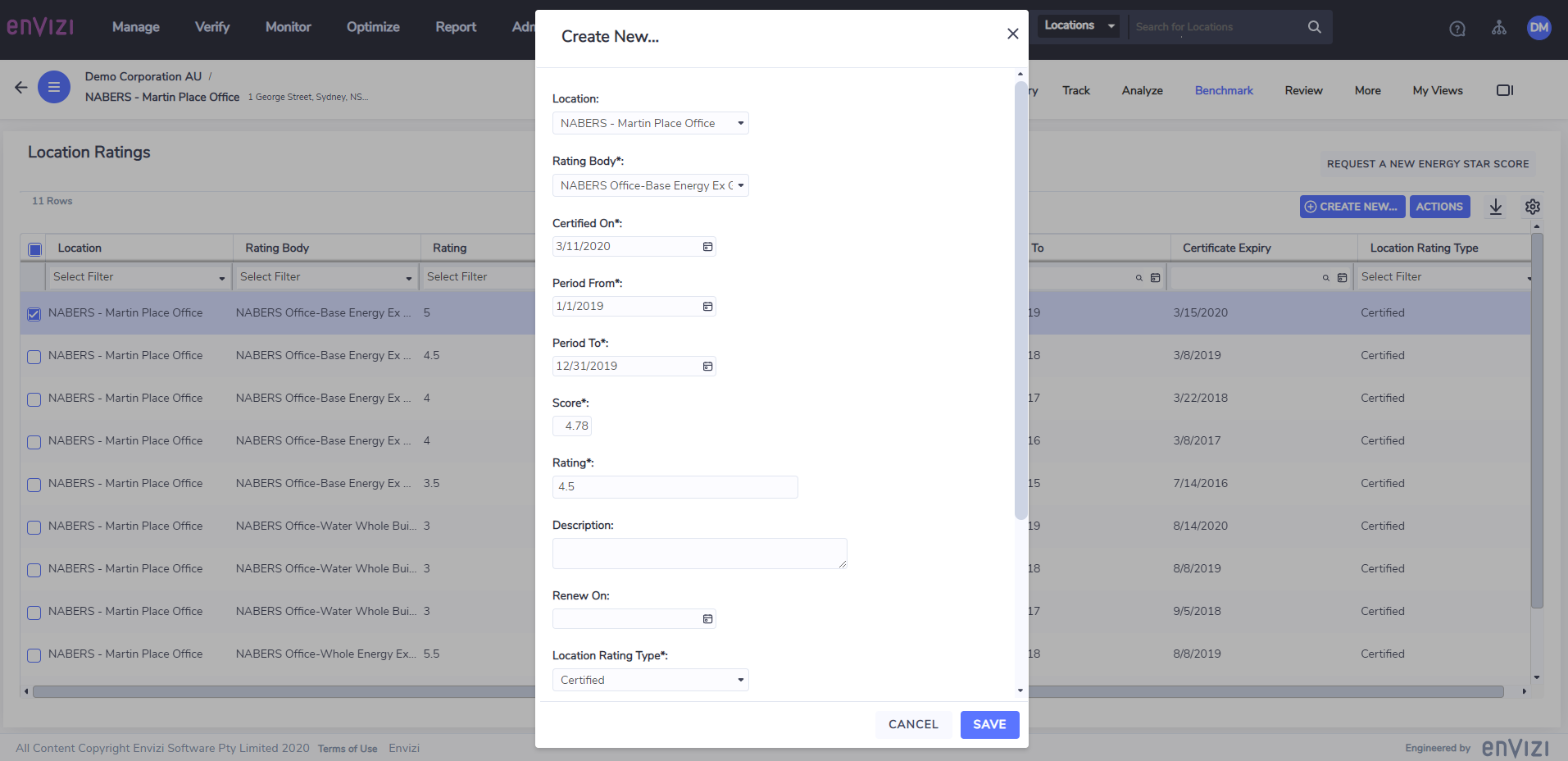Open Location Rating Type column filter
Image resolution: width=1568 pixels, height=761 pixels.
pyautogui.click(x=1443, y=277)
